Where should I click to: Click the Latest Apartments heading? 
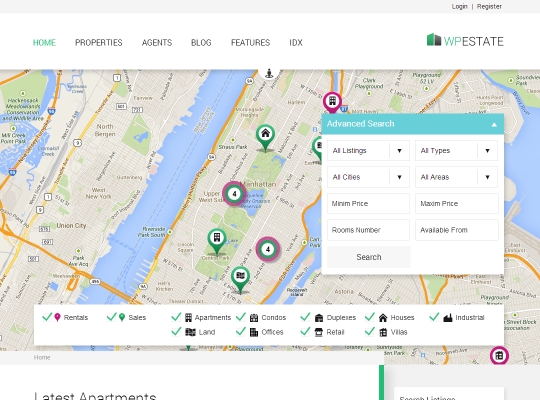tap(95, 396)
